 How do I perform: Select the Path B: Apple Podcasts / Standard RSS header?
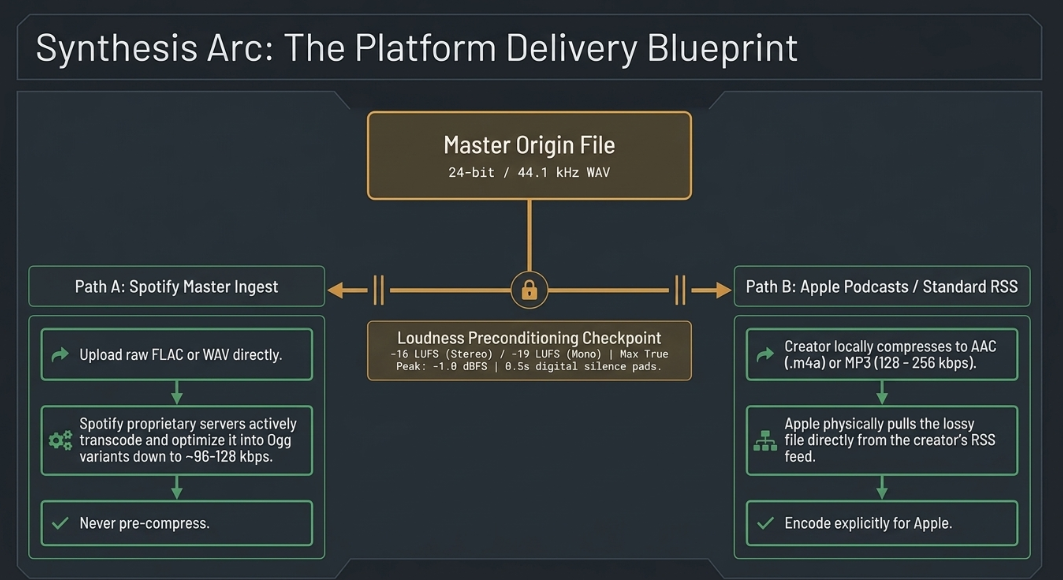882,287
